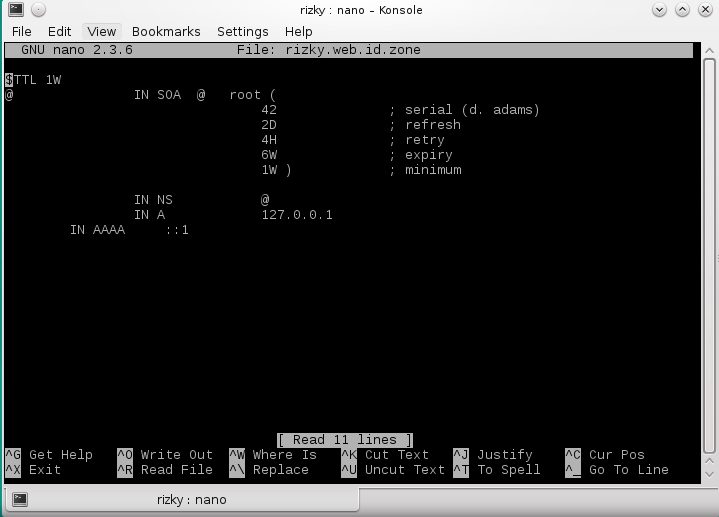This screenshot has width=719, height=517.
Task: Click the ^K Cut Text shortcut
Action: click(385, 455)
